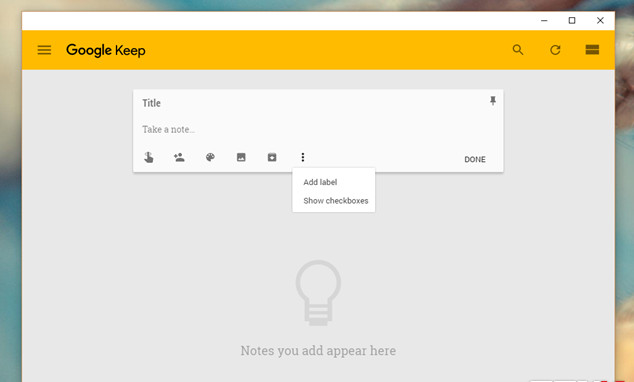Click the DONE button
This screenshot has width=634, height=382.
475,159
